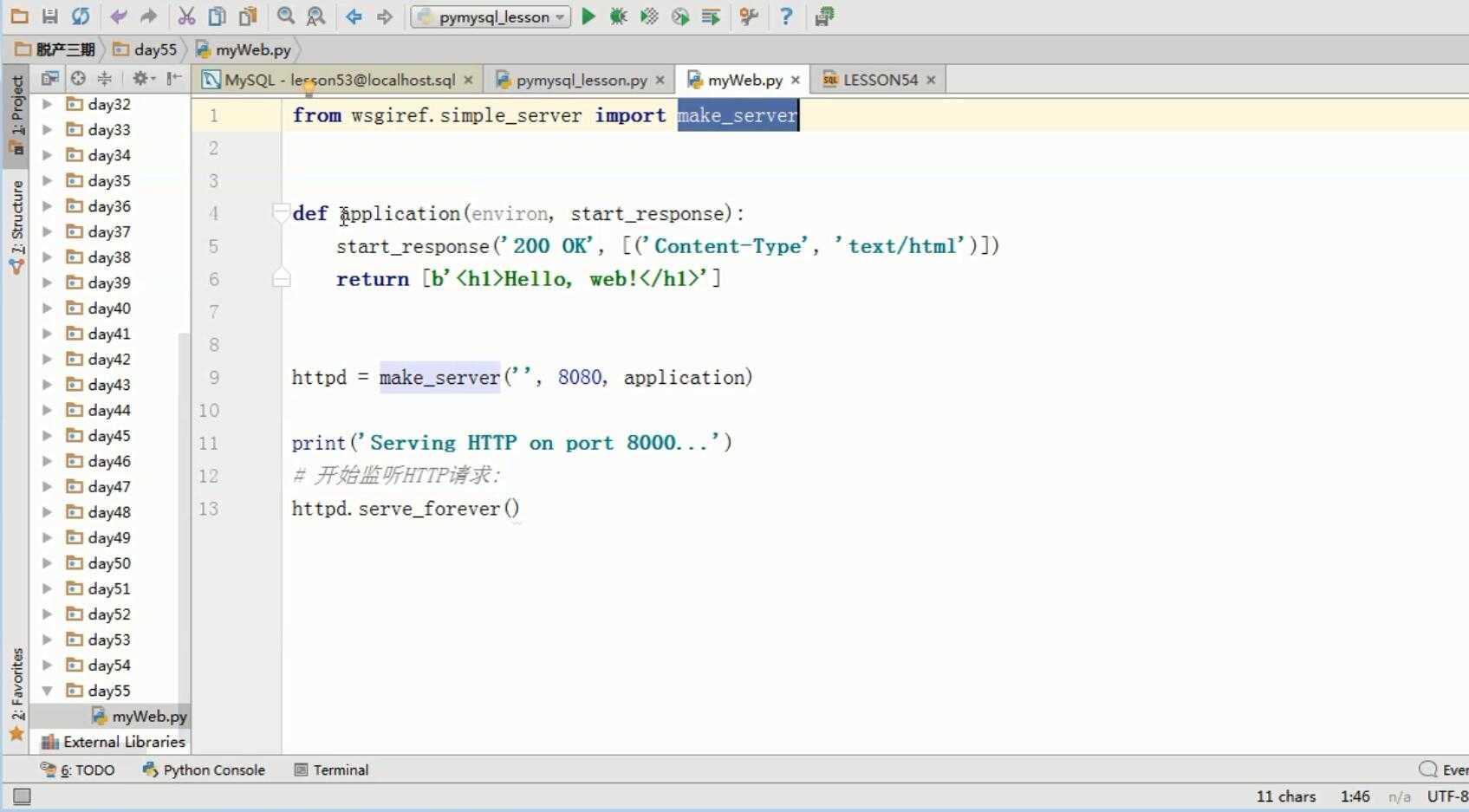The image size is (1469, 812).
Task: Click the Open folder toolbar icon
Action: point(18,16)
